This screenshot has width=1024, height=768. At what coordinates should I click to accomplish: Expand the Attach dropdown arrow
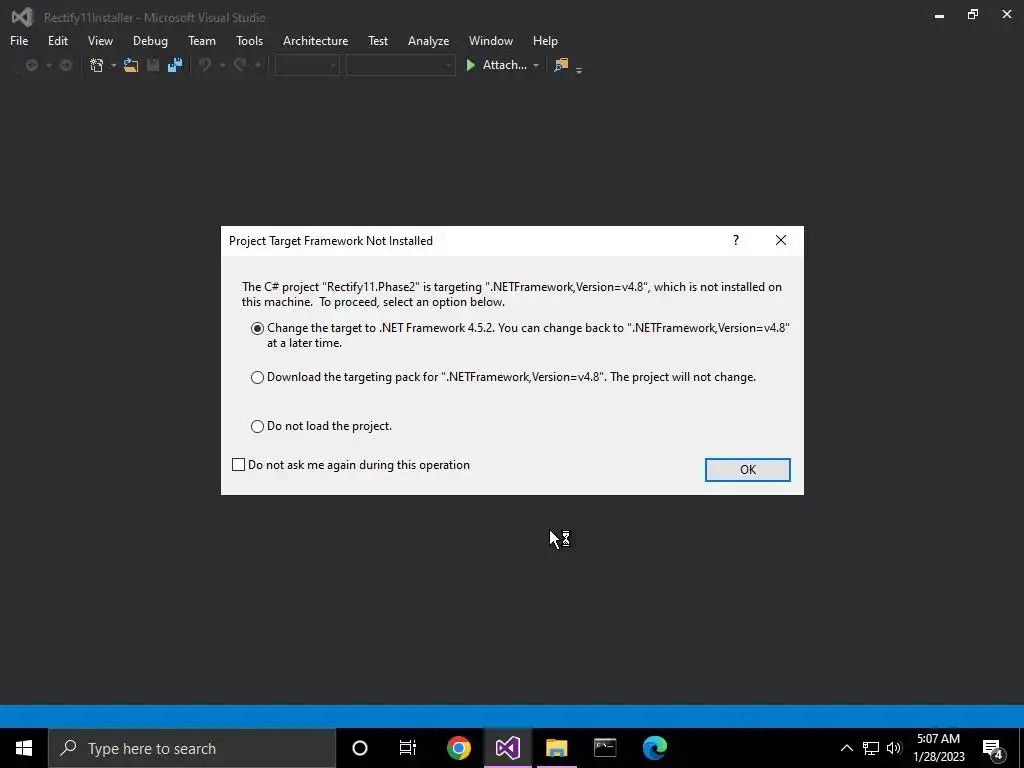[536, 65]
